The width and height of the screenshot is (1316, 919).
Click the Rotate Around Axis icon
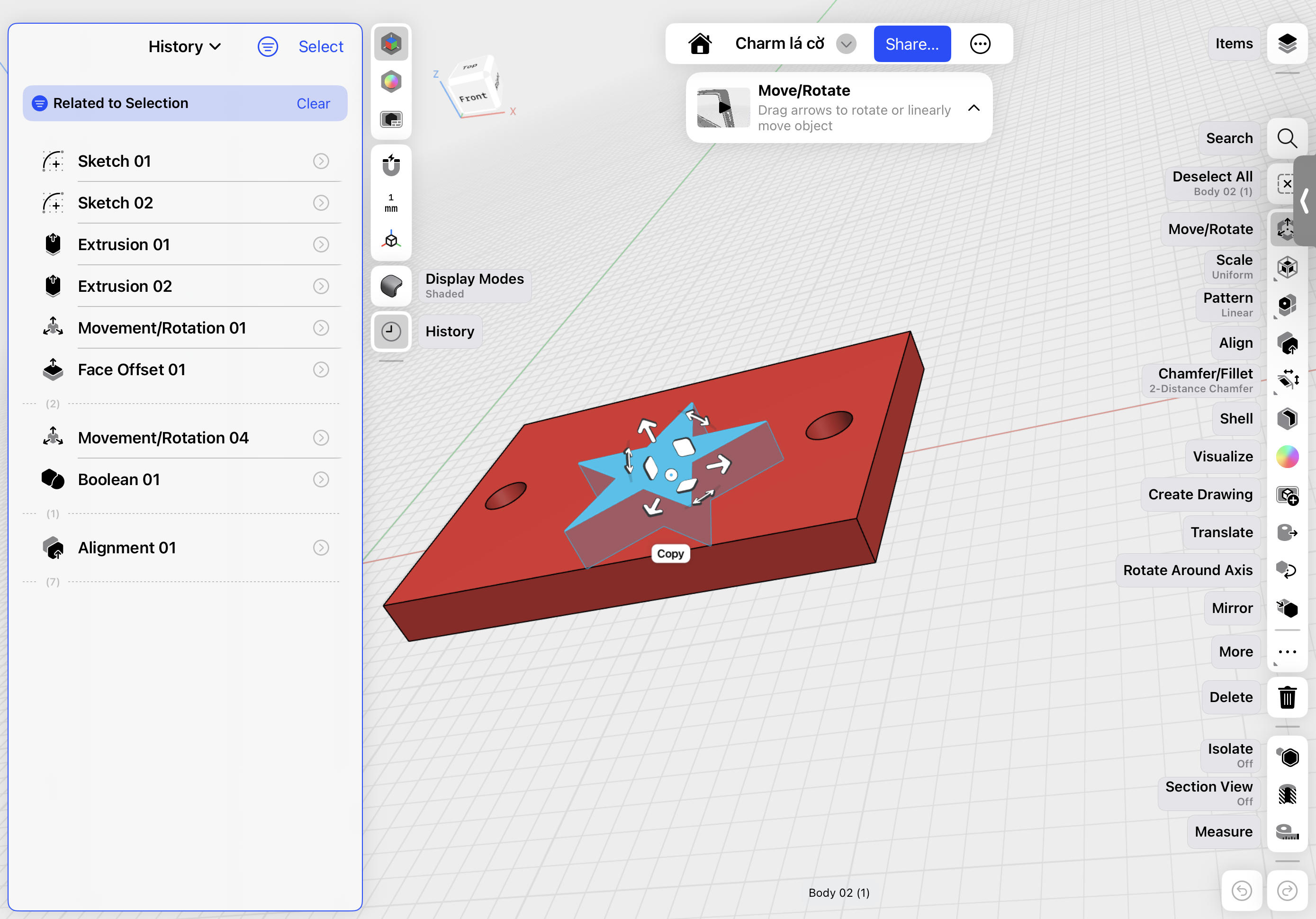(1287, 570)
